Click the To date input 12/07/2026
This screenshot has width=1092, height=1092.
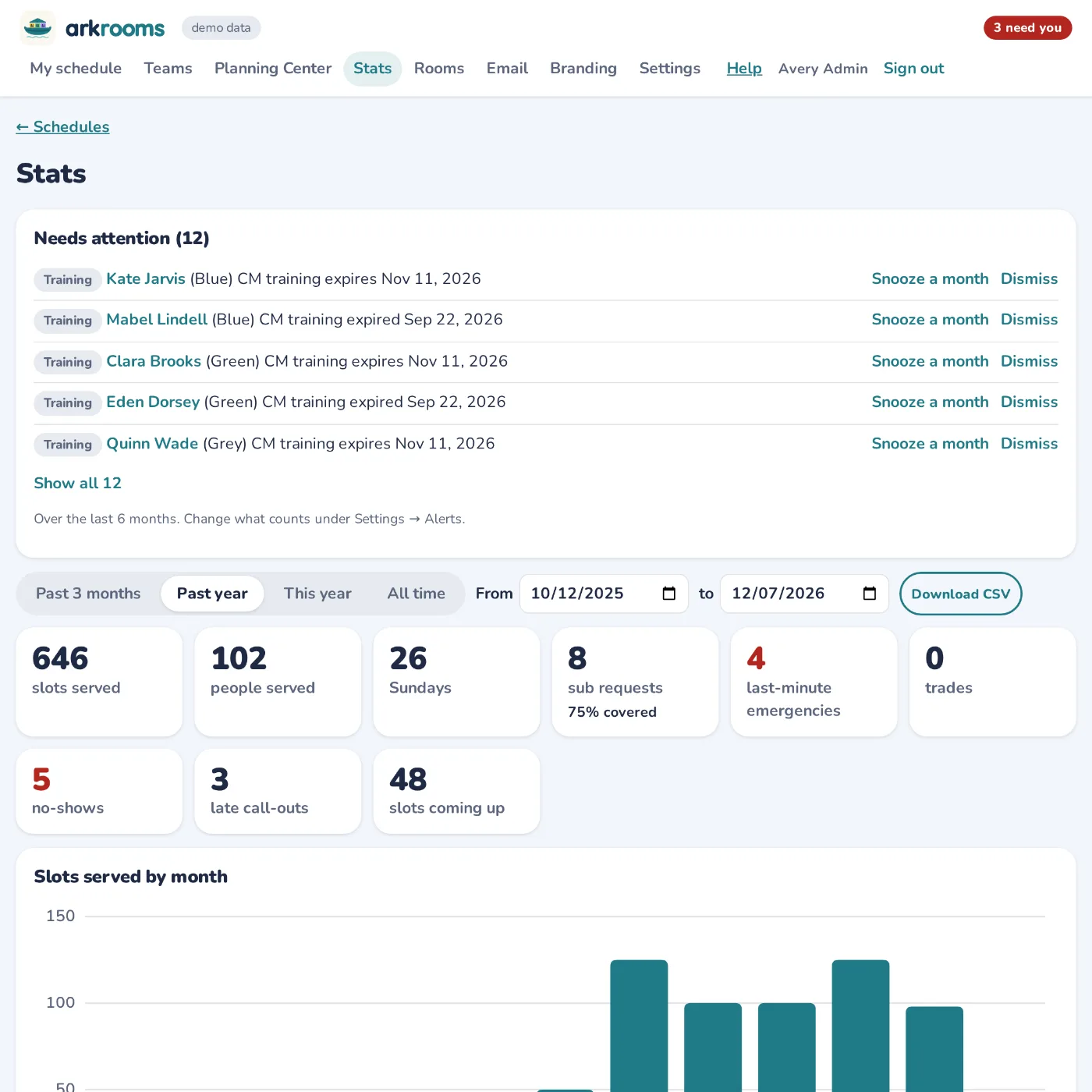[x=804, y=594]
